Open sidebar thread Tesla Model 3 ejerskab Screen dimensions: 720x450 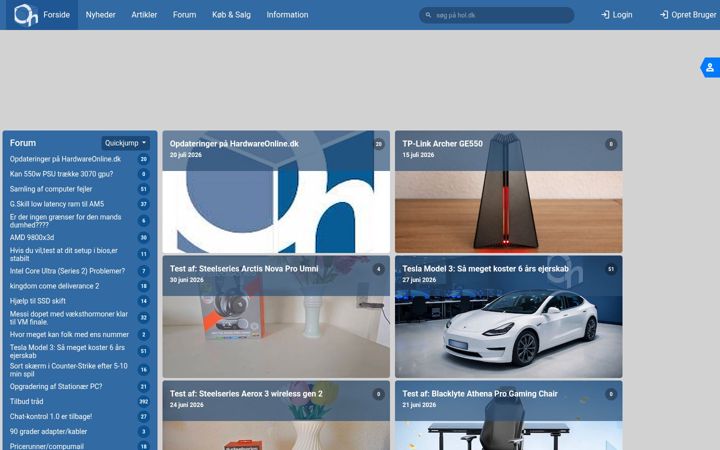[x=68, y=351]
